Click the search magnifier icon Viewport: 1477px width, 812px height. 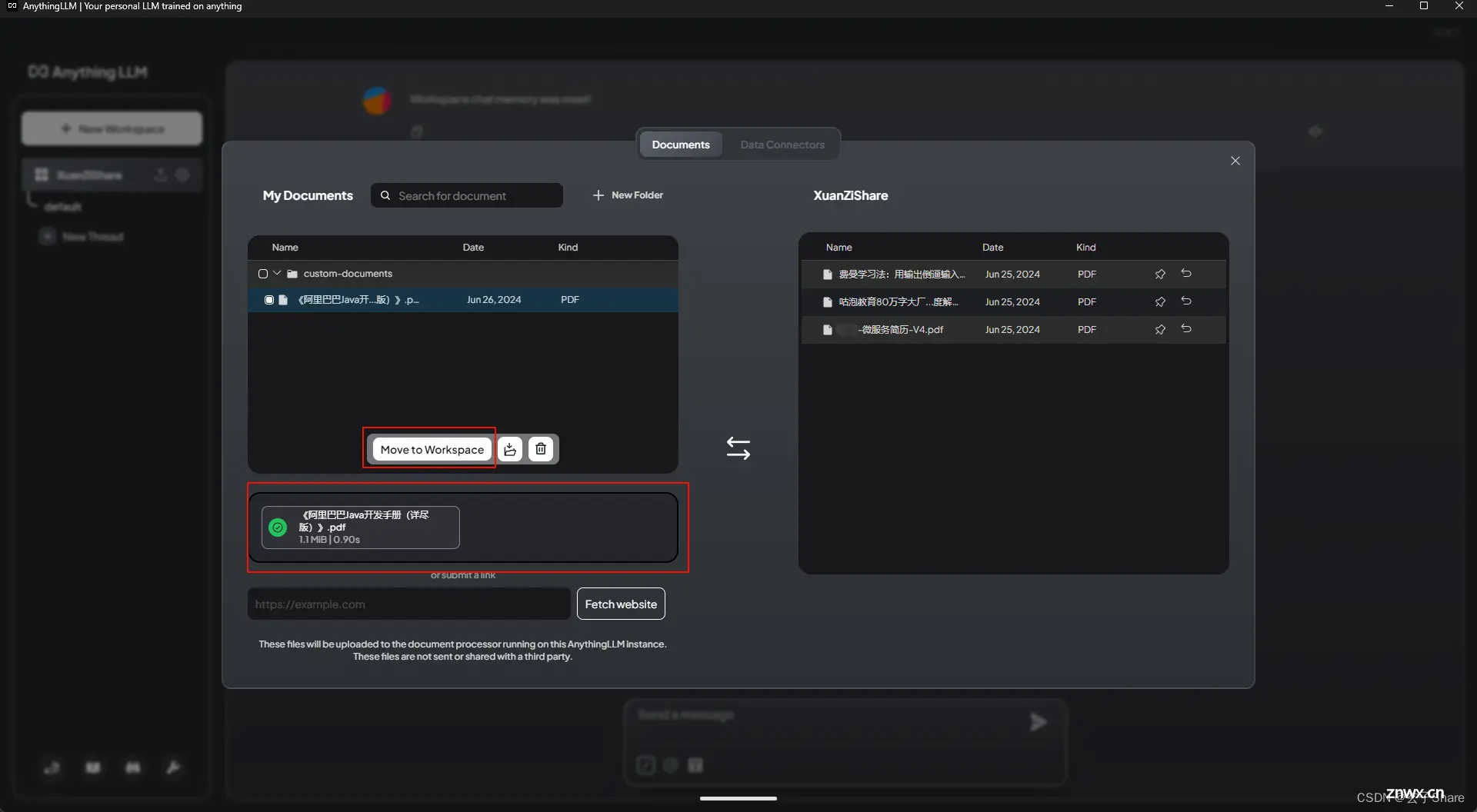[x=385, y=195]
